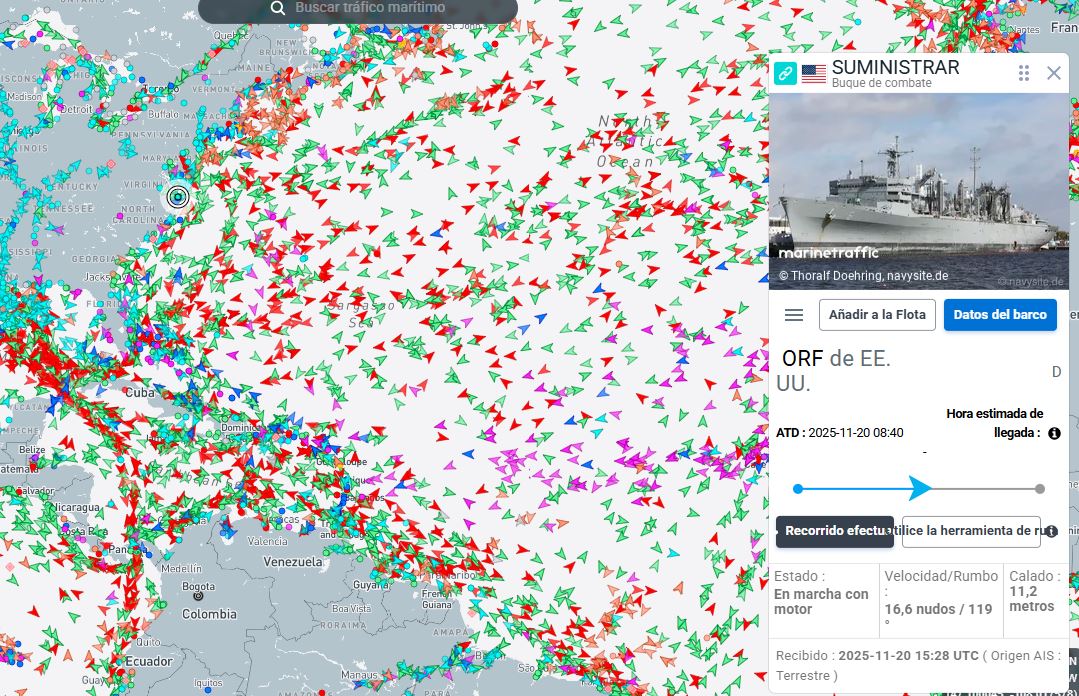The width and height of the screenshot is (1079, 696).
Task: Select Utilice la herramienta de ruta tab
Action: click(x=970, y=531)
